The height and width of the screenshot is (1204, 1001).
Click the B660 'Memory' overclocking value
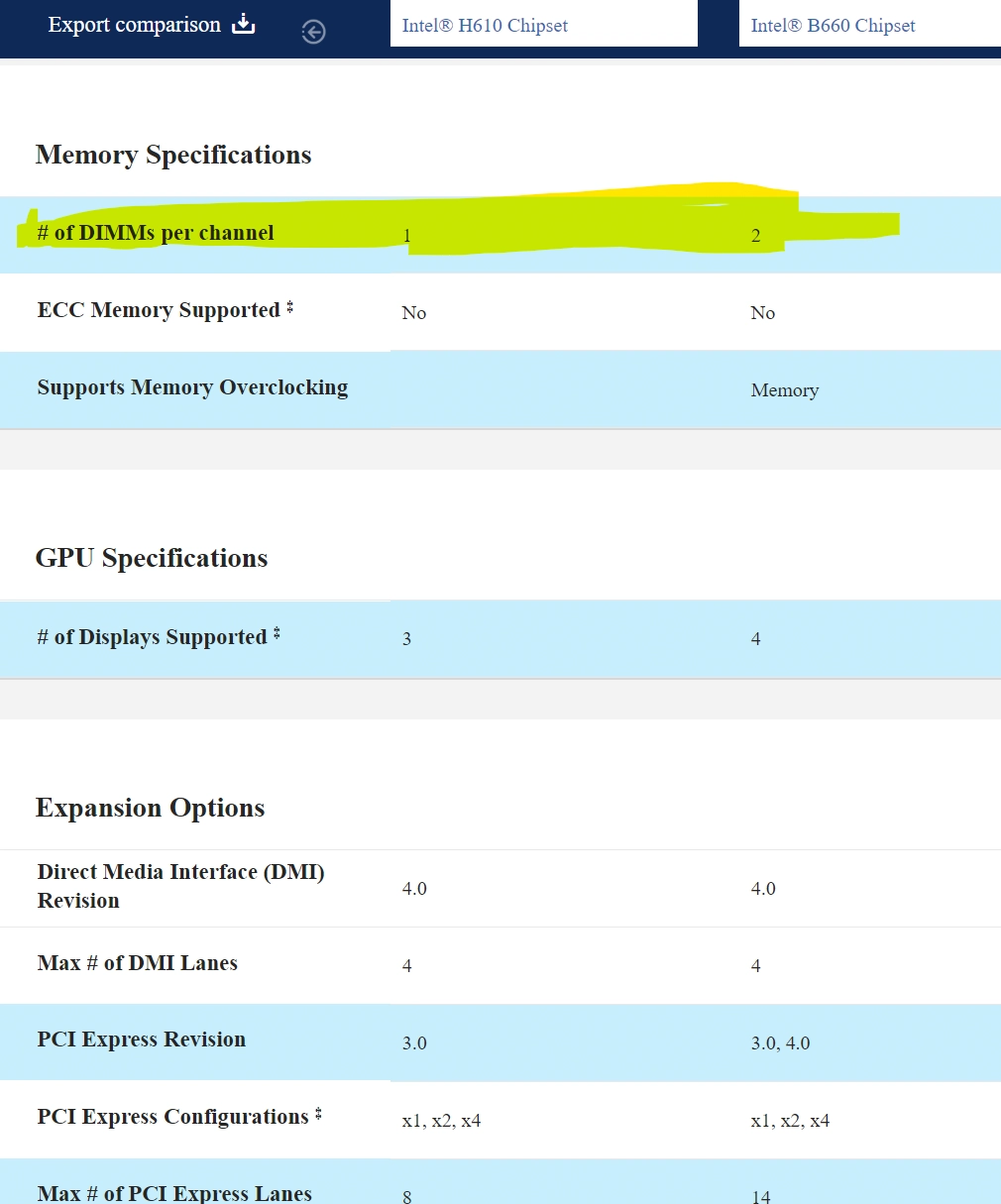[784, 390]
